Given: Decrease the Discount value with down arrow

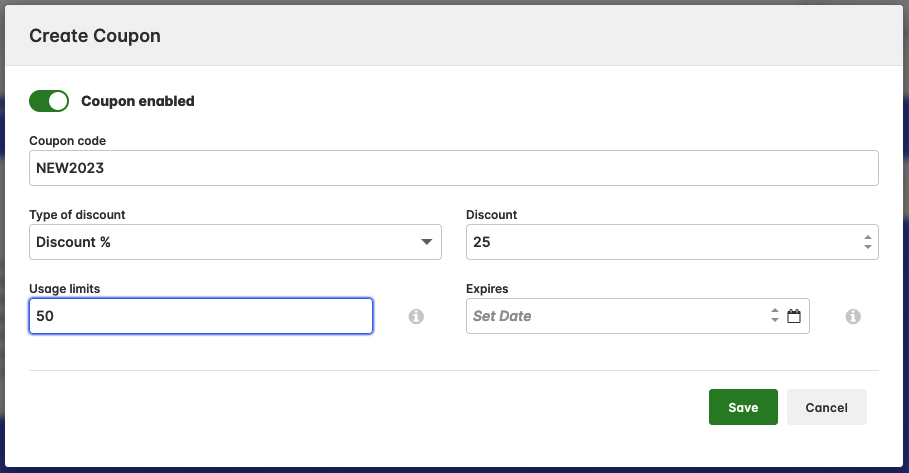Looking at the screenshot, I should coord(867,247).
